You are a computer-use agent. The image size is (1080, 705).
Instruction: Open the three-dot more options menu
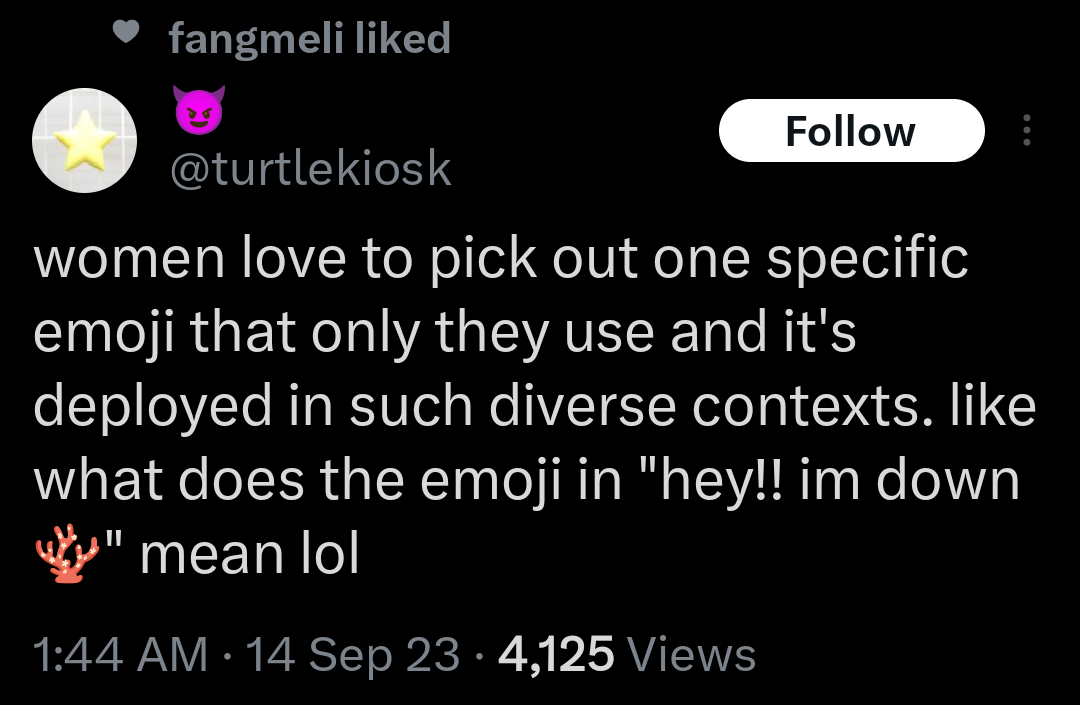click(x=1025, y=130)
